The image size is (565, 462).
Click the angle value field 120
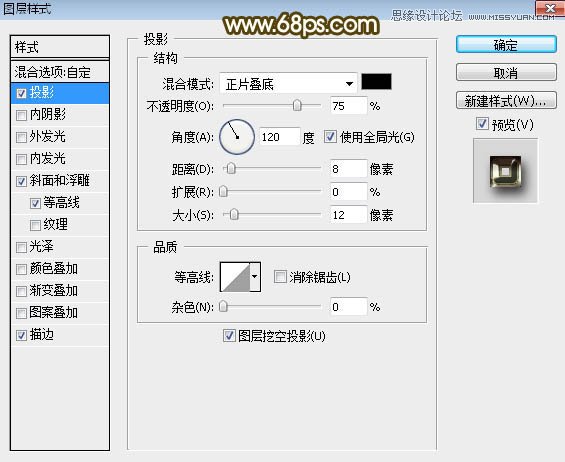279,137
